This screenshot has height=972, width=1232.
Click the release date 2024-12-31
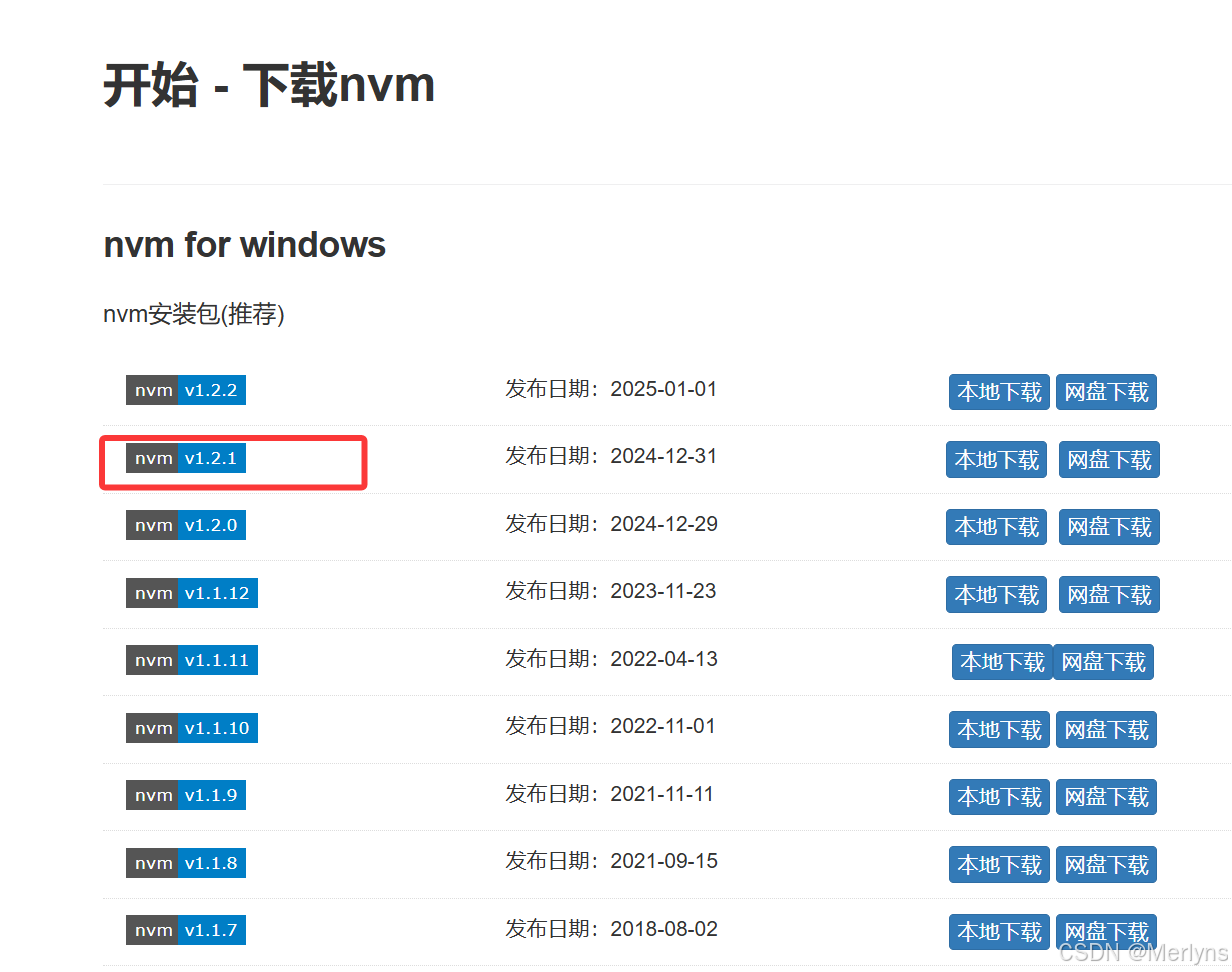pyautogui.click(x=664, y=456)
